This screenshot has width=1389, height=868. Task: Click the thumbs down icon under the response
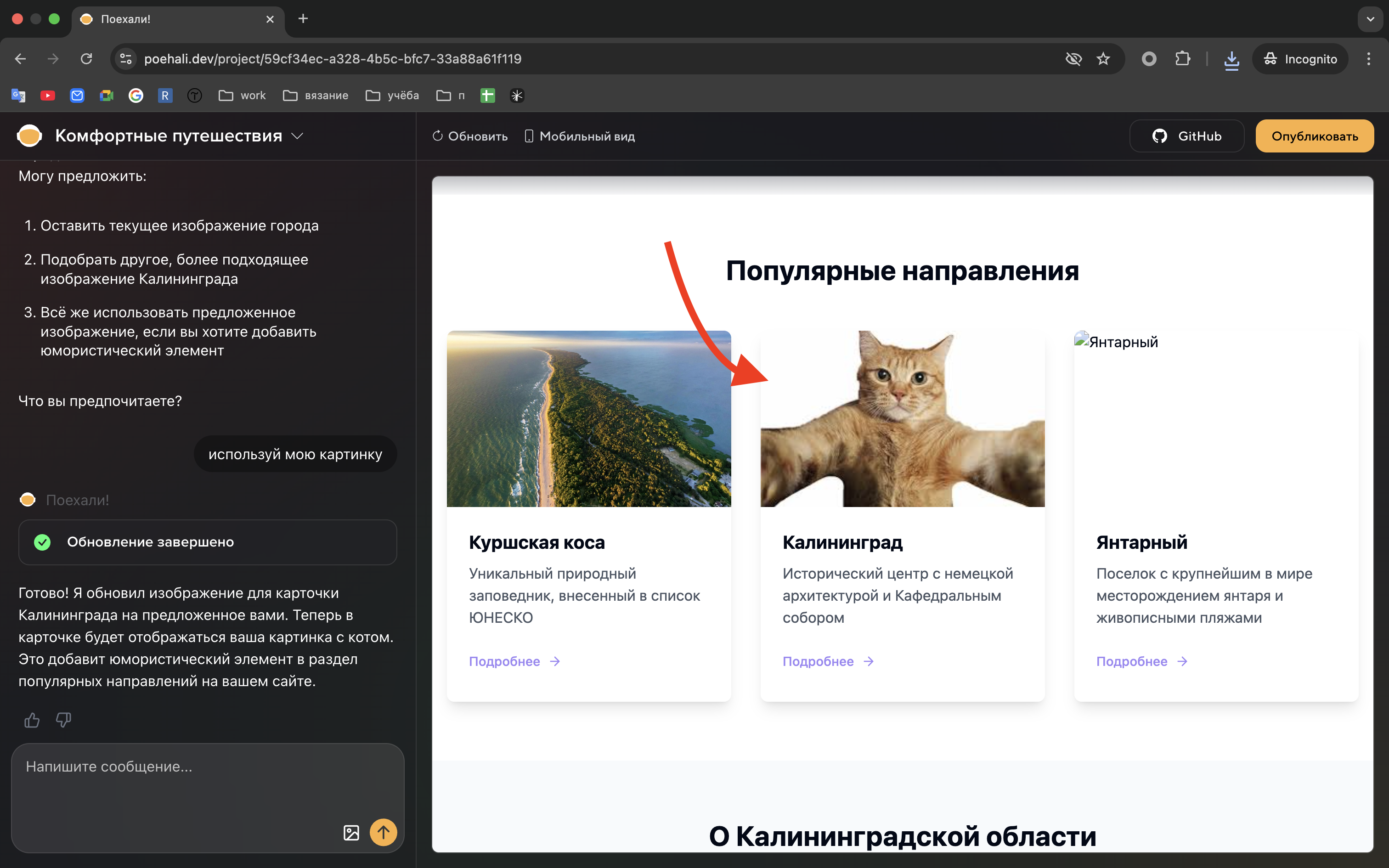click(x=63, y=719)
